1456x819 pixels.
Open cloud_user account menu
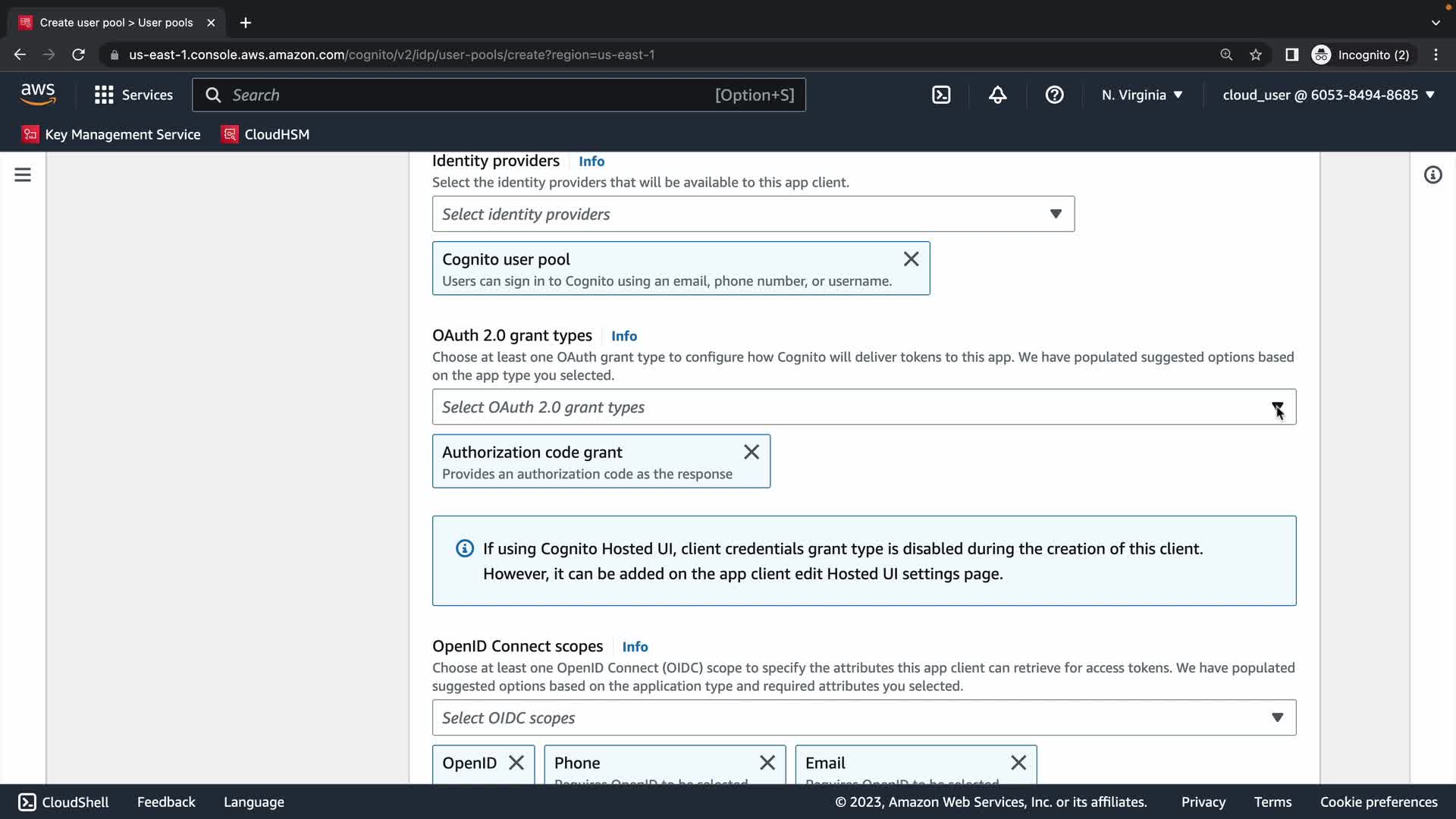click(x=1328, y=95)
